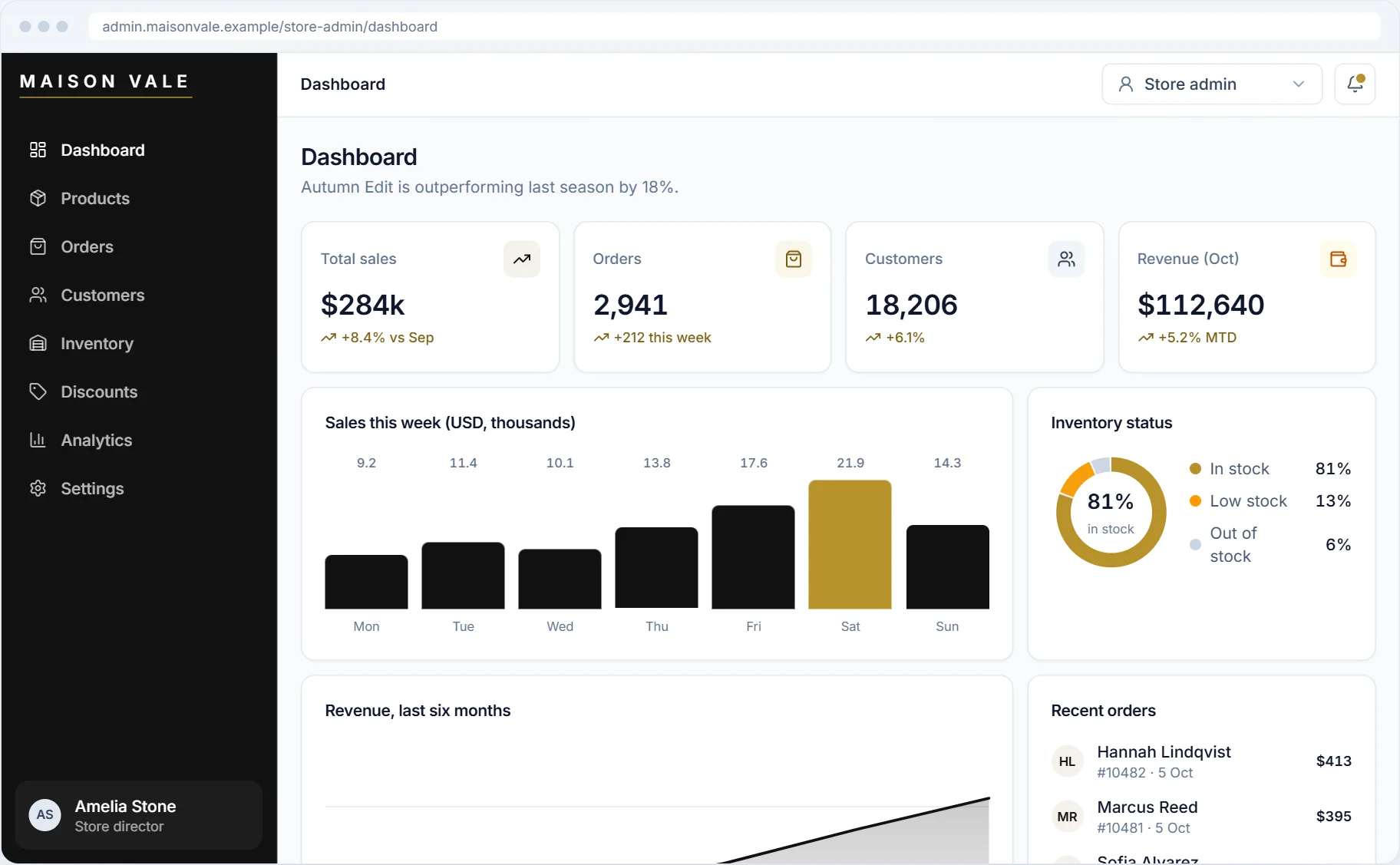This screenshot has height=865, width=1400.
Task: Click the gray Out of stock legend dot
Action: [1195, 545]
